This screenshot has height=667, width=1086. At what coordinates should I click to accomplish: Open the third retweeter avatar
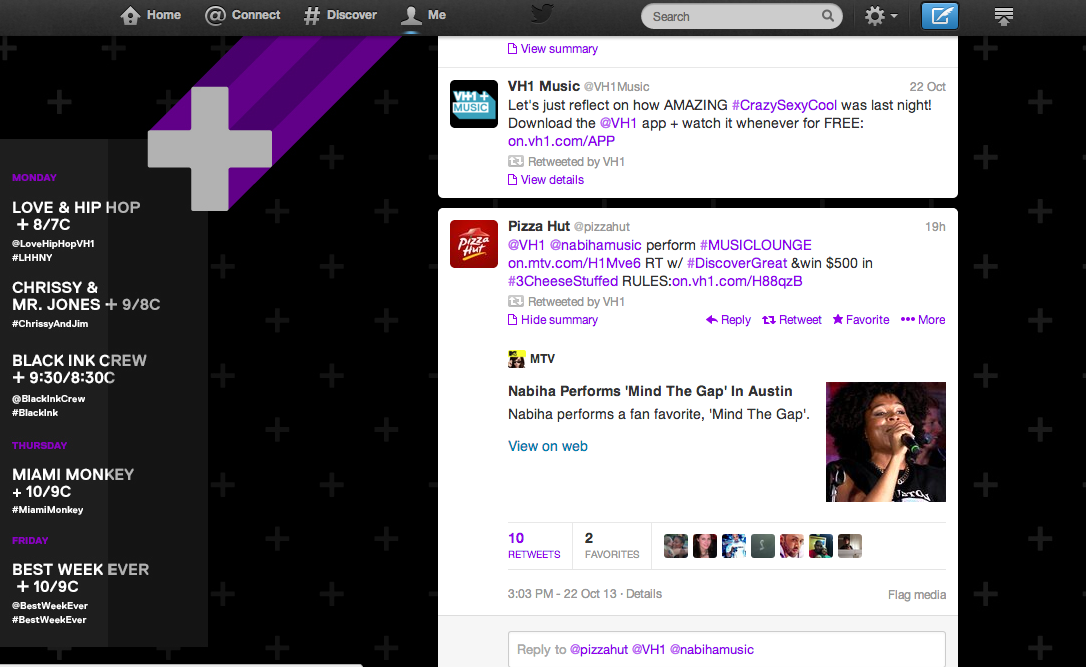734,546
